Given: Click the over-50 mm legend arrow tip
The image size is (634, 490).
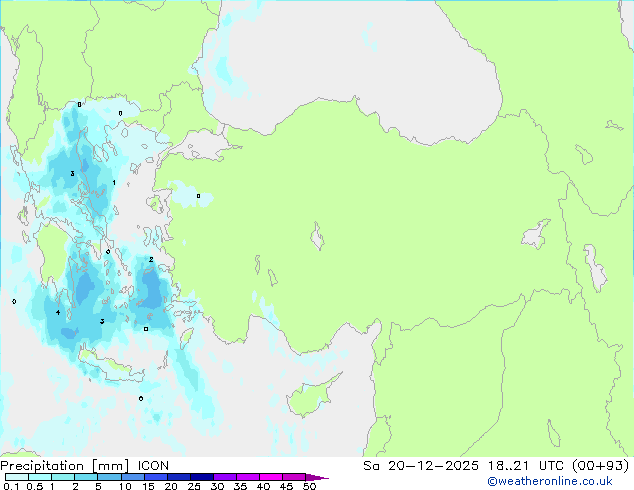Looking at the screenshot, I should 317,477.
